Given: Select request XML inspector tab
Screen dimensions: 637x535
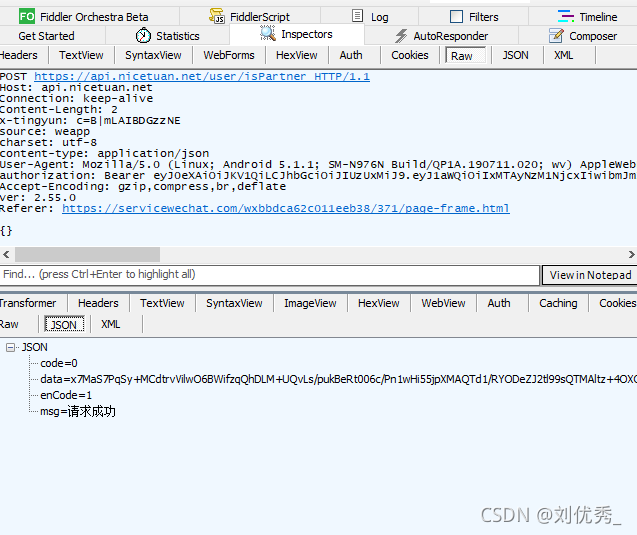Looking at the screenshot, I should 563,55.
